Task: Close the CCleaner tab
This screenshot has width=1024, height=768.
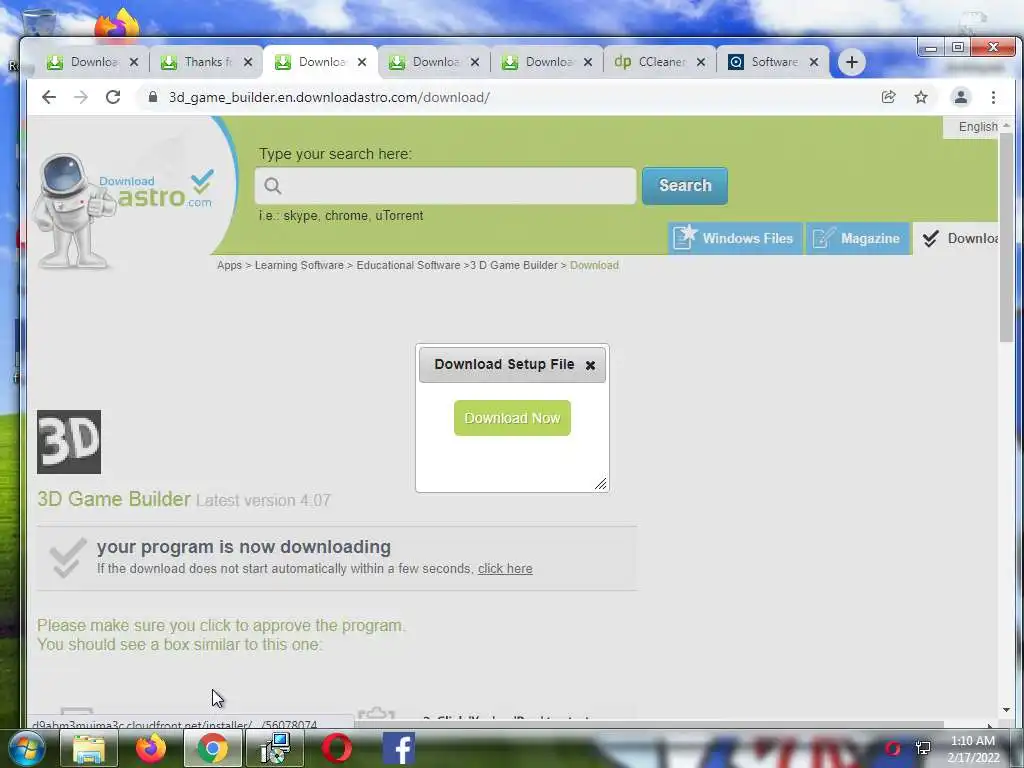Action: pyautogui.click(x=701, y=62)
